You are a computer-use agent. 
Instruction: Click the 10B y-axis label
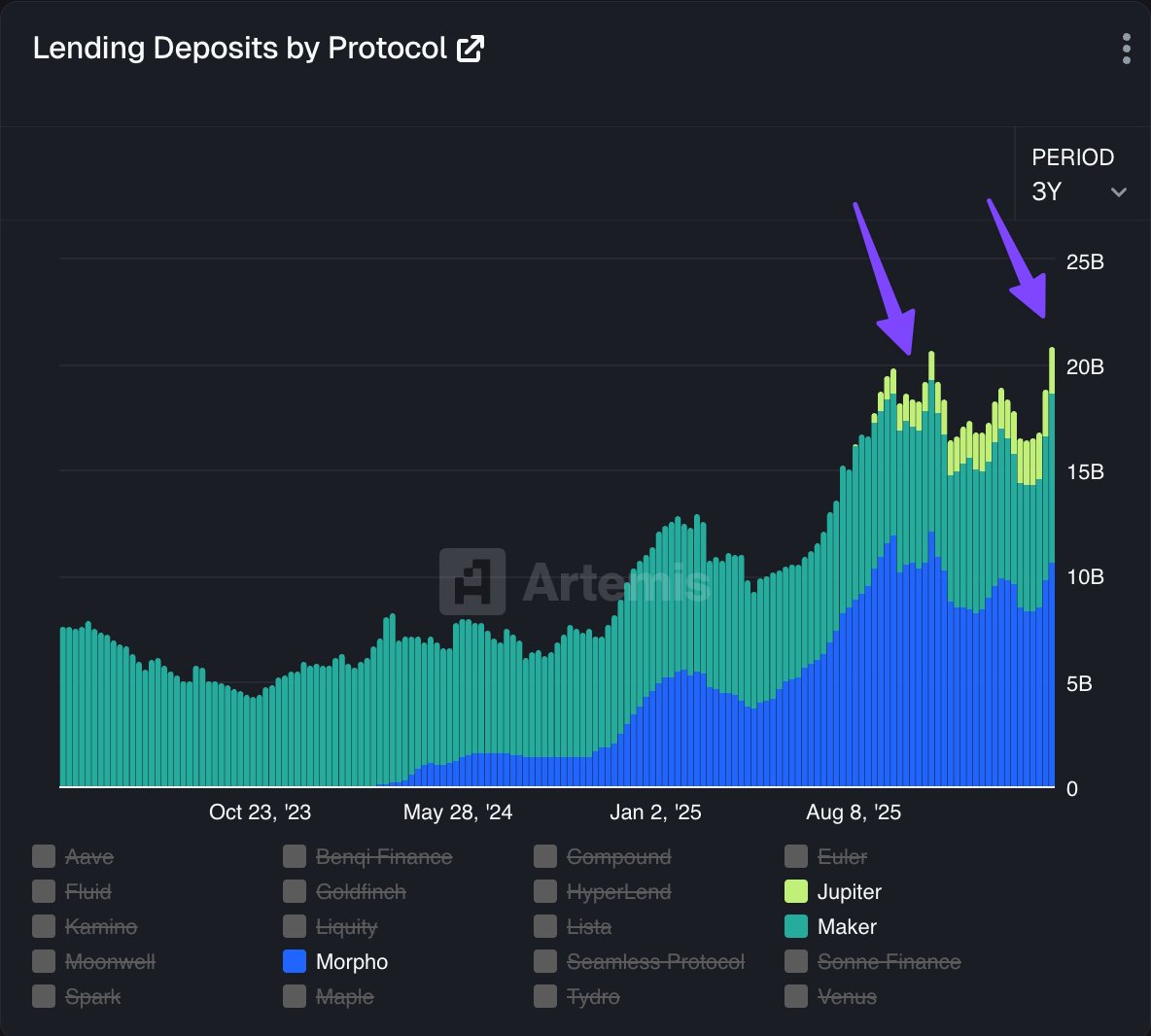pos(1085,576)
